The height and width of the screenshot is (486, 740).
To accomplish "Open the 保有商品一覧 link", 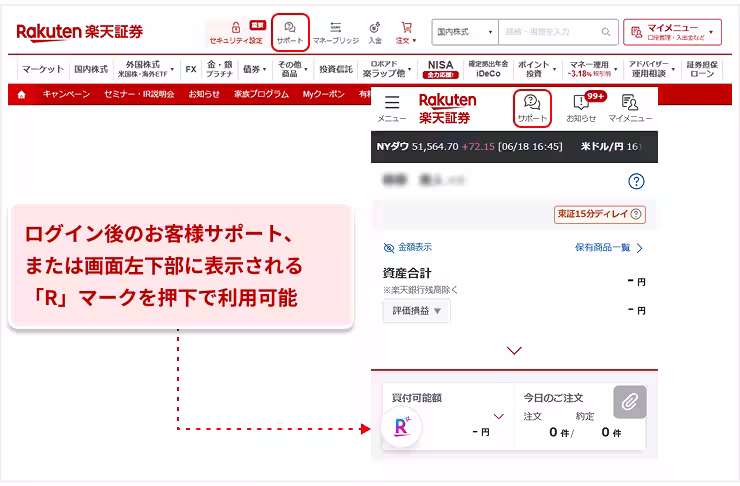I will point(609,248).
